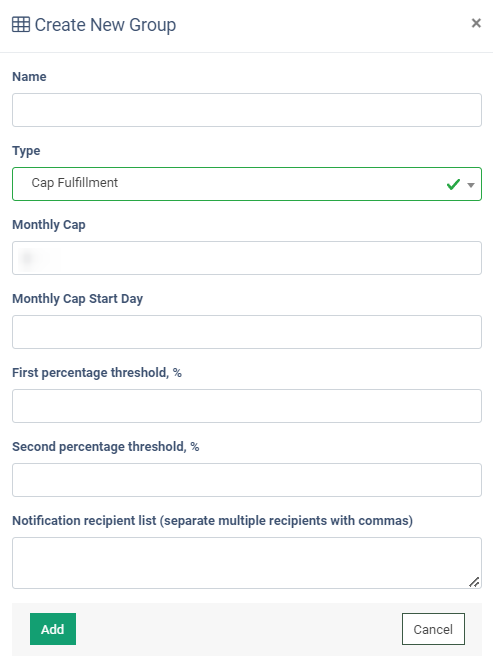The image size is (493, 668).
Task: Close the Create New Group dialog
Action: pyautogui.click(x=476, y=23)
